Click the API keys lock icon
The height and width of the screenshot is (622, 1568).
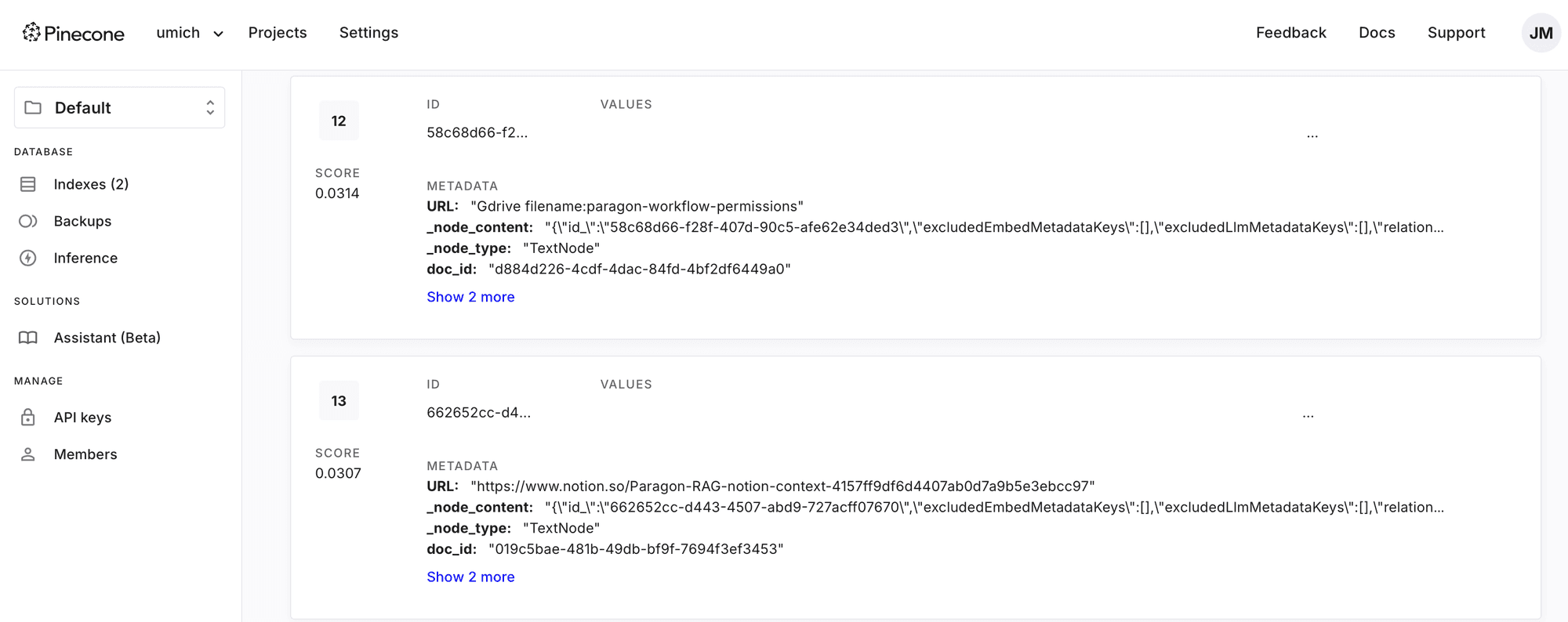click(x=28, y=418)
